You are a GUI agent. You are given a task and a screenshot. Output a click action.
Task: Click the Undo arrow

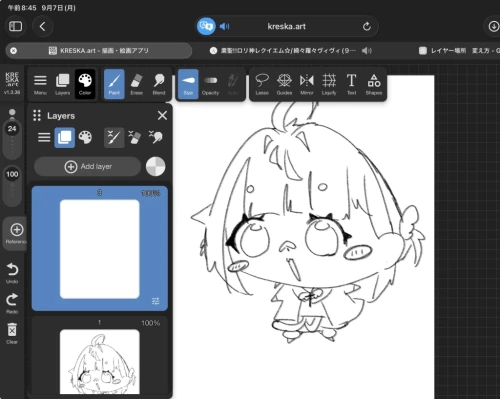[x=12, y=273]
